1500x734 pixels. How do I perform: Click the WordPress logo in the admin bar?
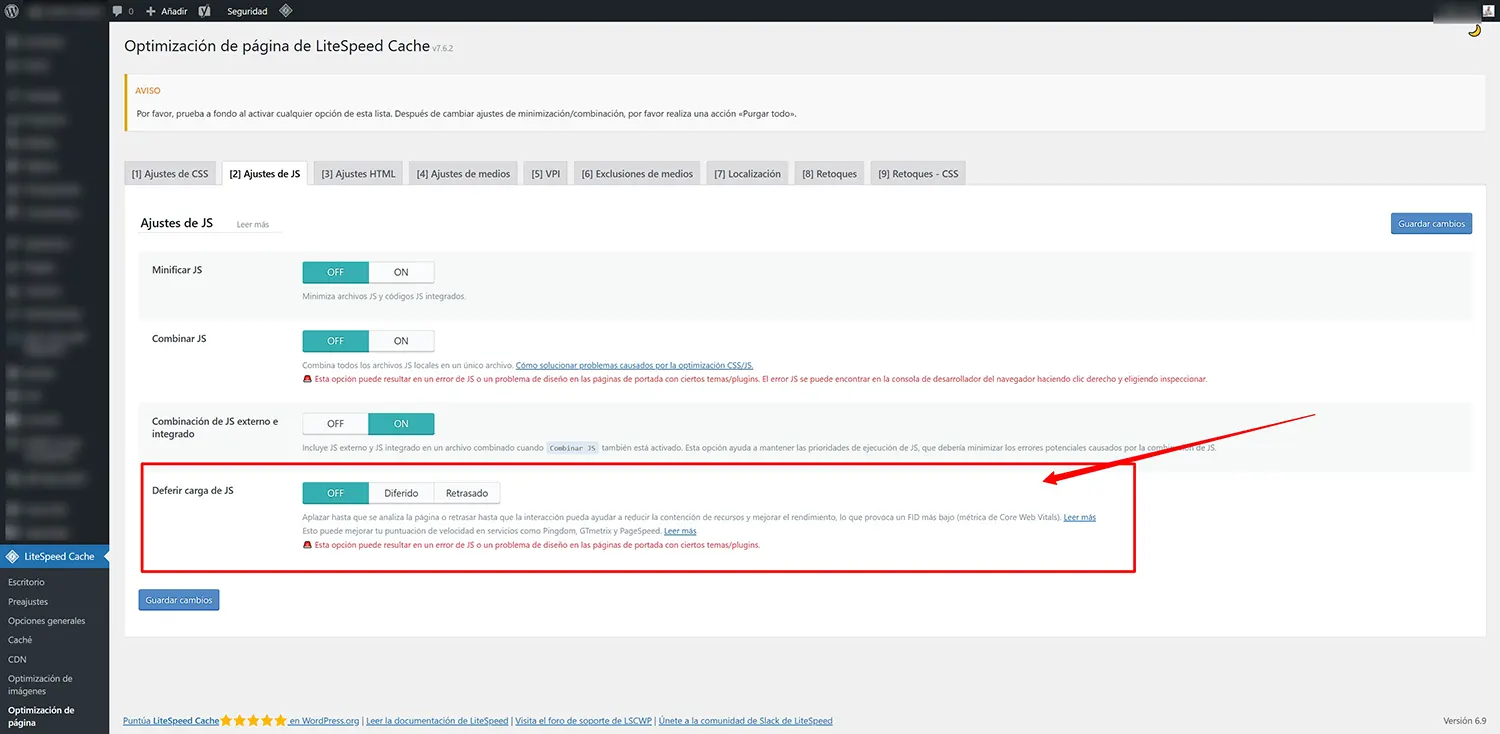tap(12, 11)
